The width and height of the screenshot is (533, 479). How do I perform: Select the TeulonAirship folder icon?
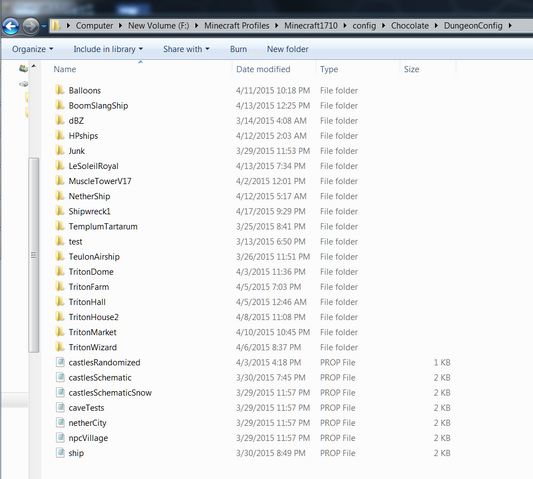[60, 256]
